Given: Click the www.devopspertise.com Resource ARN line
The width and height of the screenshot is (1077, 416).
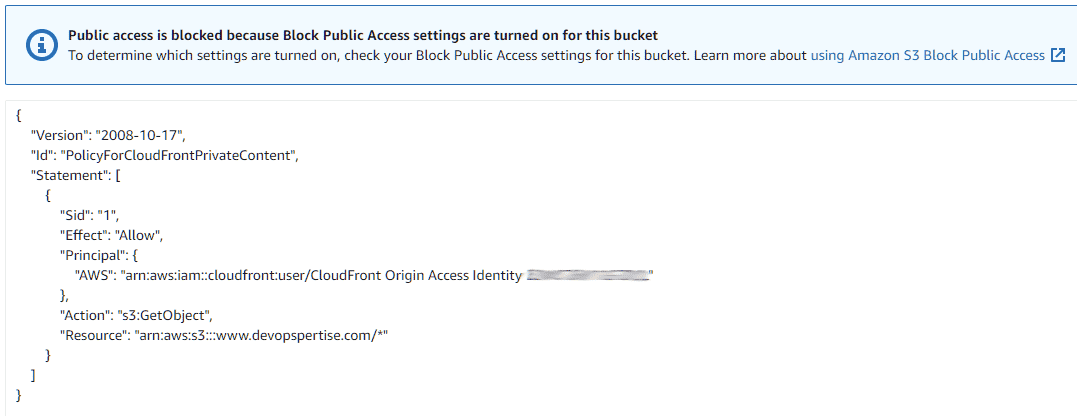Looking at the screenshot, I should pos(224,335).
